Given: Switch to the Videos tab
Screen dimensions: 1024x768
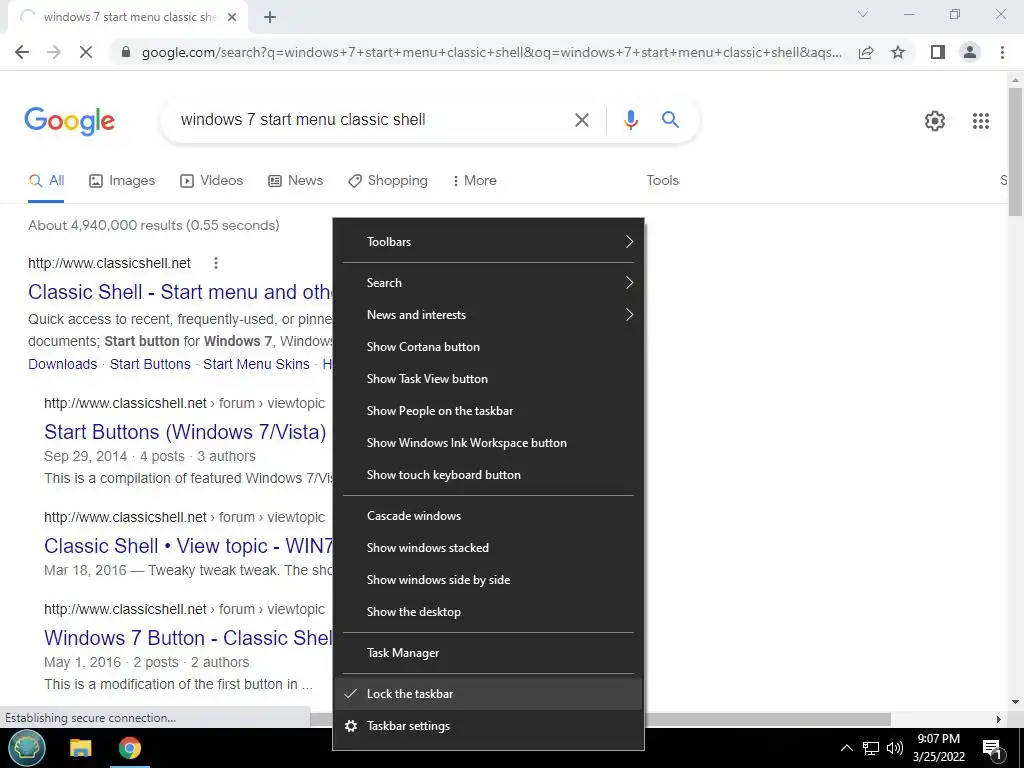Looking at the screenshot, I should click(x=212, y=180).
